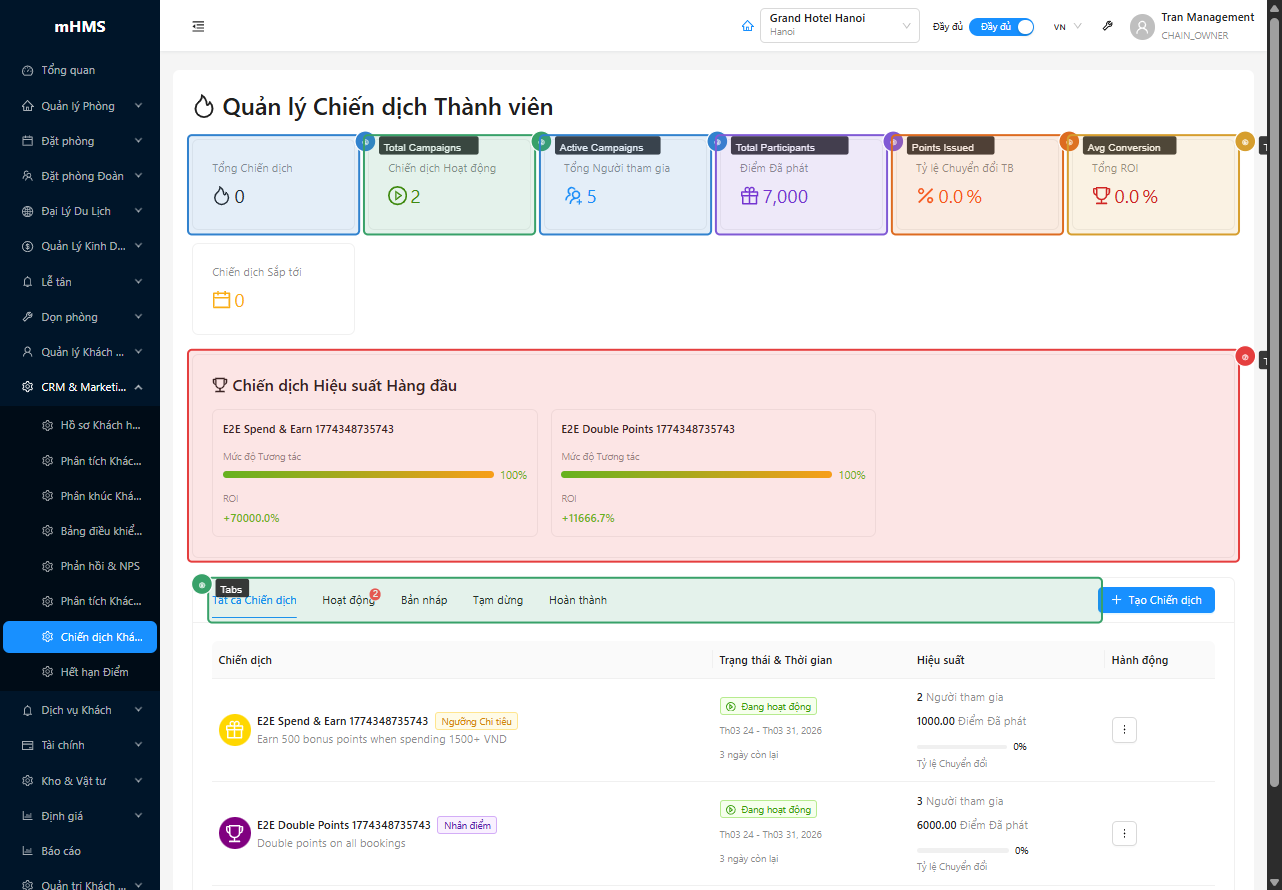This screenshot has width=1282, height=890.
Task: Open Phản hồi & NPS in sidebar
Action: (x=99, y=566)
